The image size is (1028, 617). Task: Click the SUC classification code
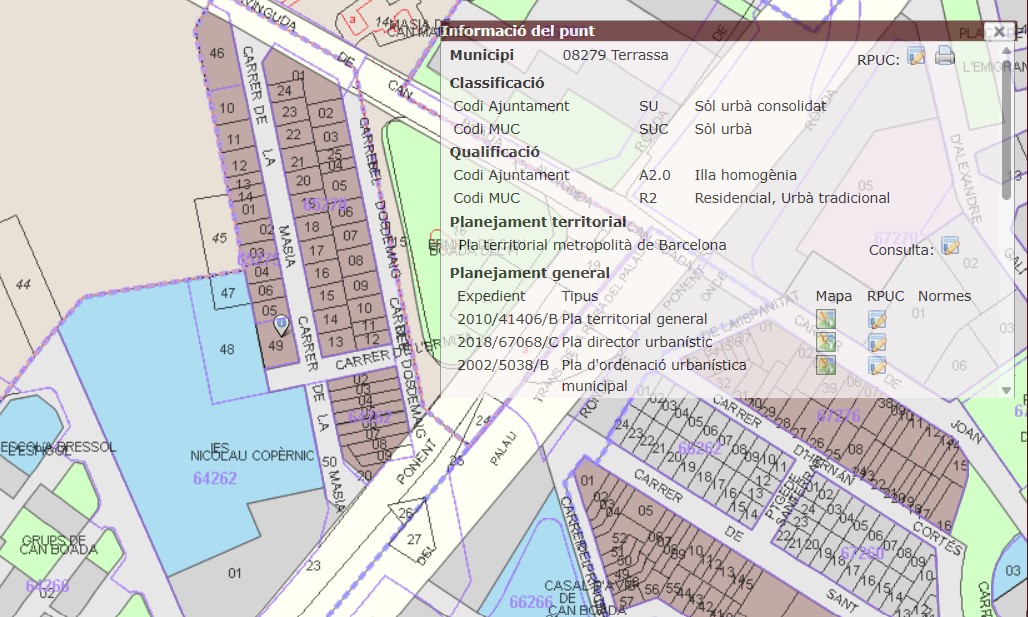654,129
